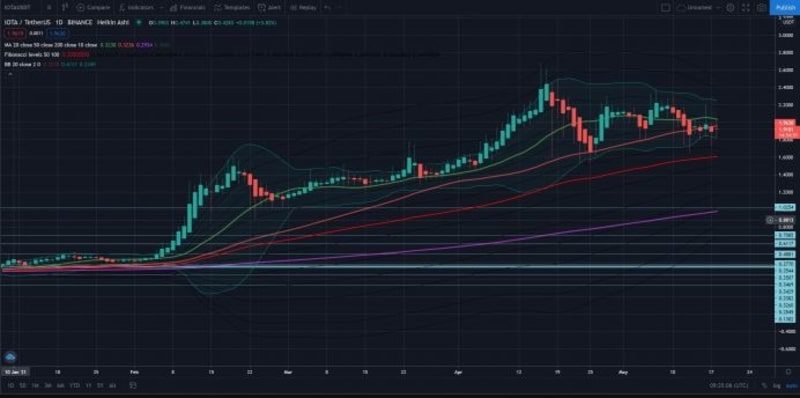Screen dimensions: 800x398
Task: Open the indicator Templates menu
Action: [x=232, y=8]
